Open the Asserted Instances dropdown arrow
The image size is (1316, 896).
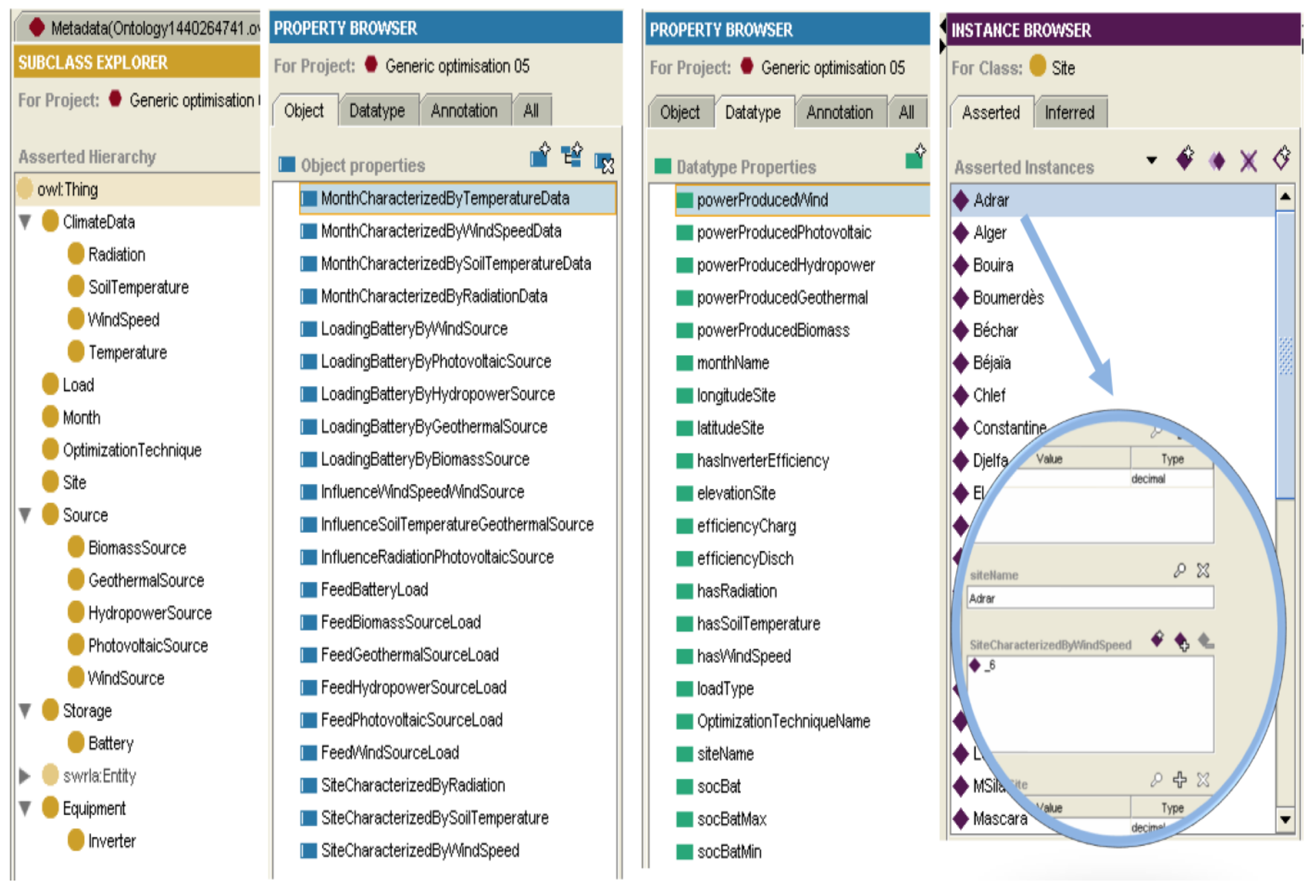point(1151,160)
